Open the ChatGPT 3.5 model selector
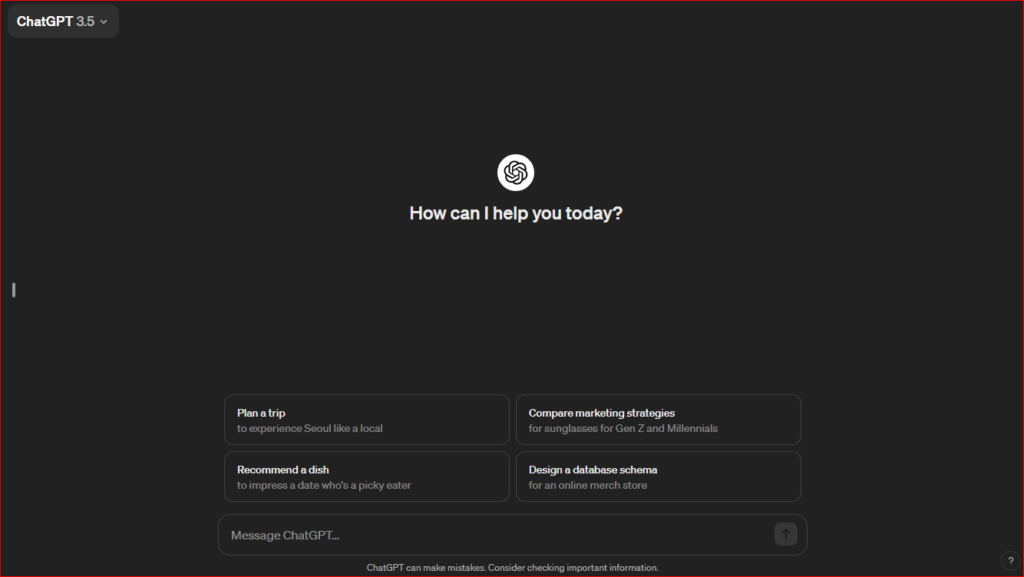The width and height of the screenshot is (1024, 577). pyautogui.click(x=63, y=21)
